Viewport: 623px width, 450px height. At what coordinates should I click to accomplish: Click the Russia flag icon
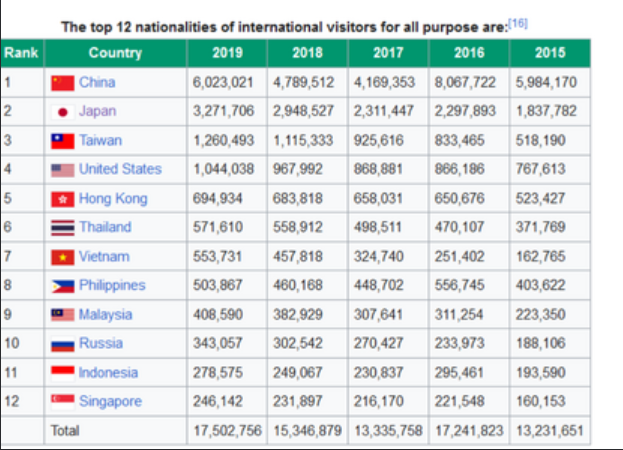(x=64, y=343)
